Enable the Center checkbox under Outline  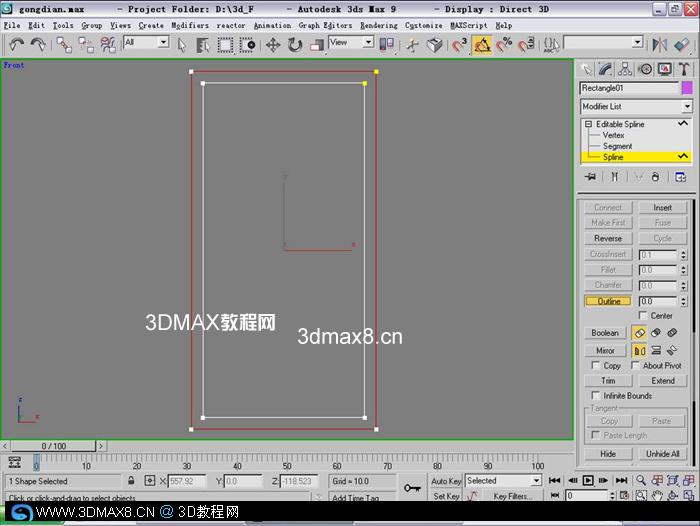642,315
